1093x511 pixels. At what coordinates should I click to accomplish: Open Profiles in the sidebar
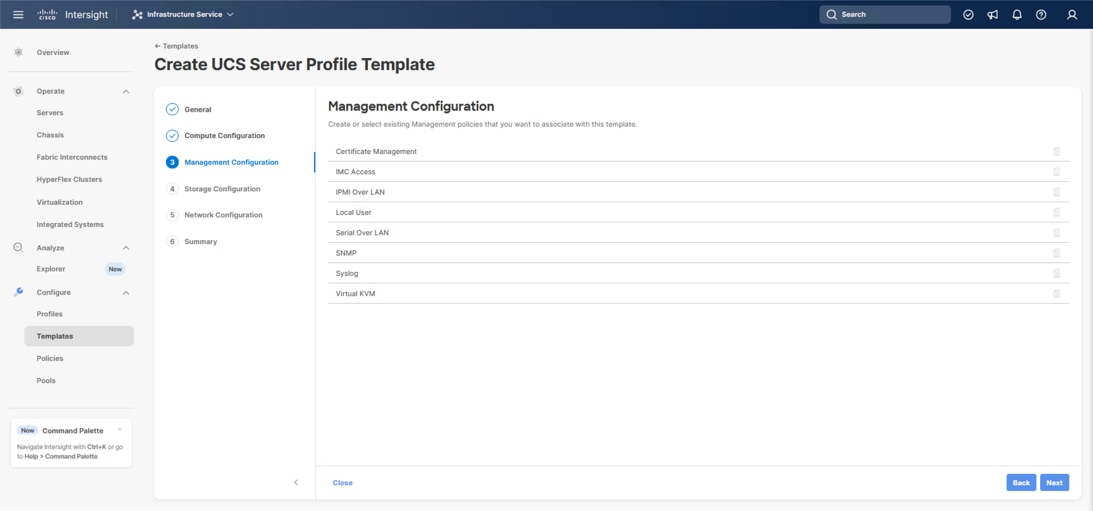[49, 314]
